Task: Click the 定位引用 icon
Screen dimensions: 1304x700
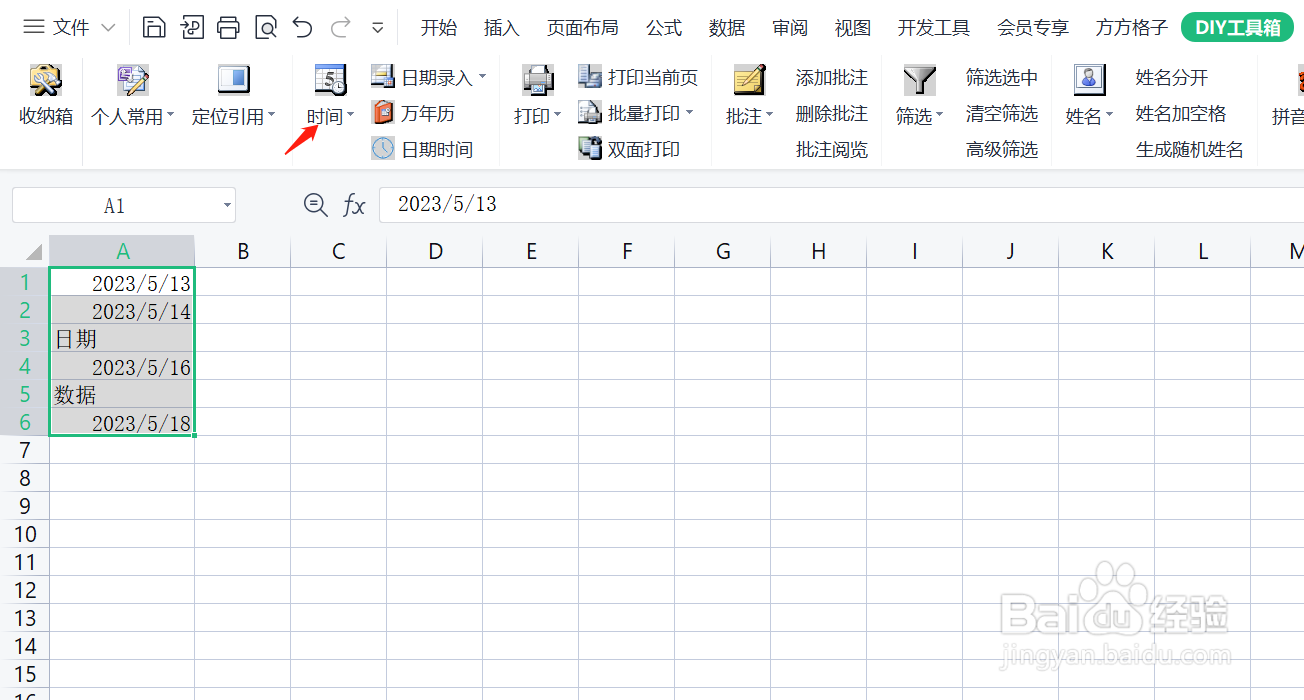Action: (x=233, y=79)
